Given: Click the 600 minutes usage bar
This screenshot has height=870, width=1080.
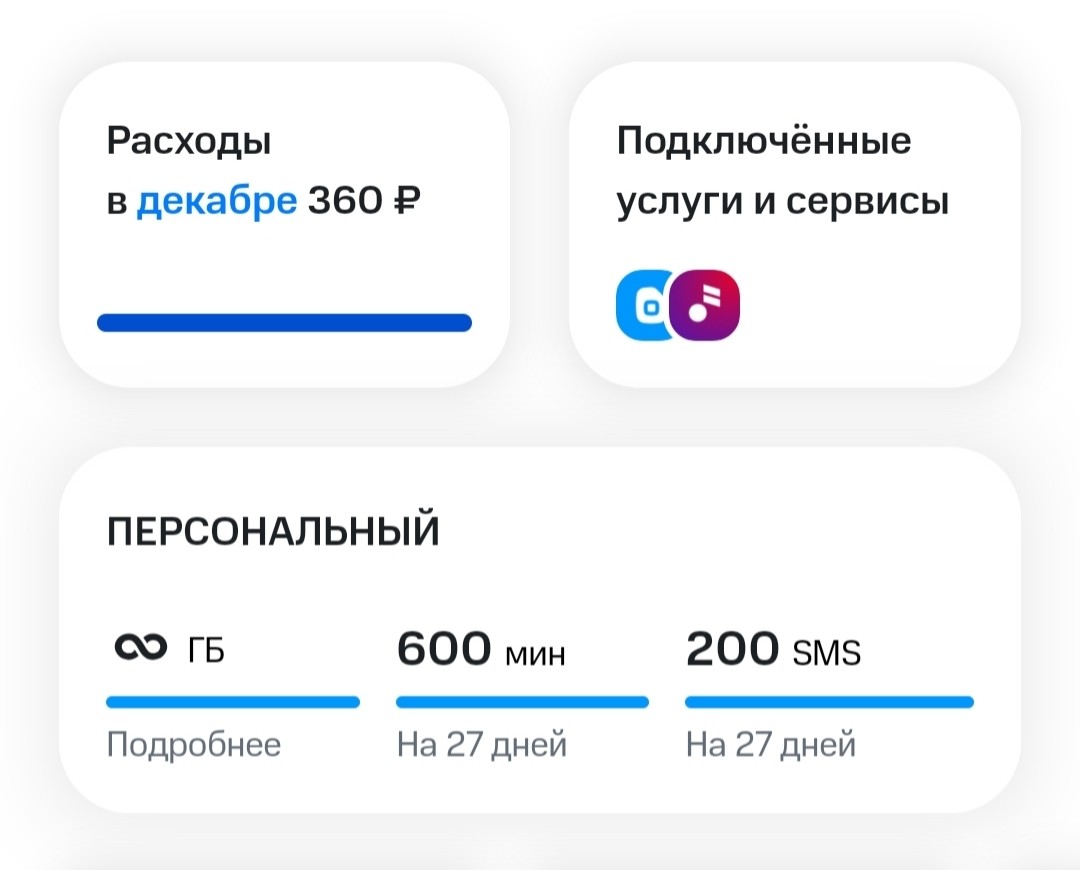Looking at the screenshot, I should (522, 702).
